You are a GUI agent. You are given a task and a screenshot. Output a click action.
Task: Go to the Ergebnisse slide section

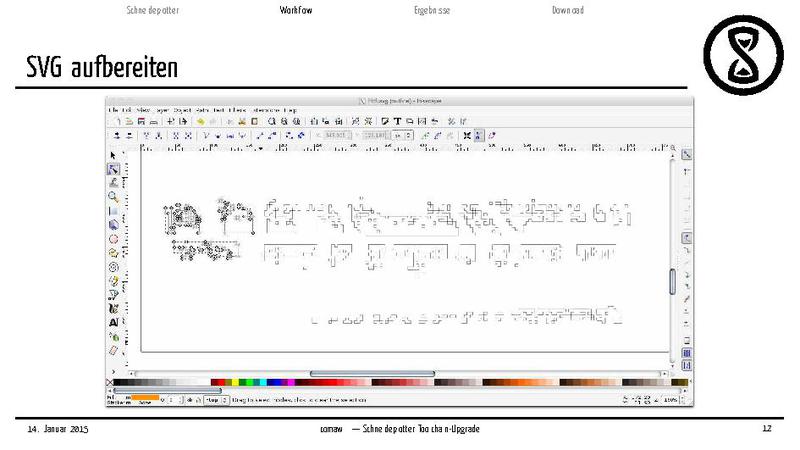(432, 10)
